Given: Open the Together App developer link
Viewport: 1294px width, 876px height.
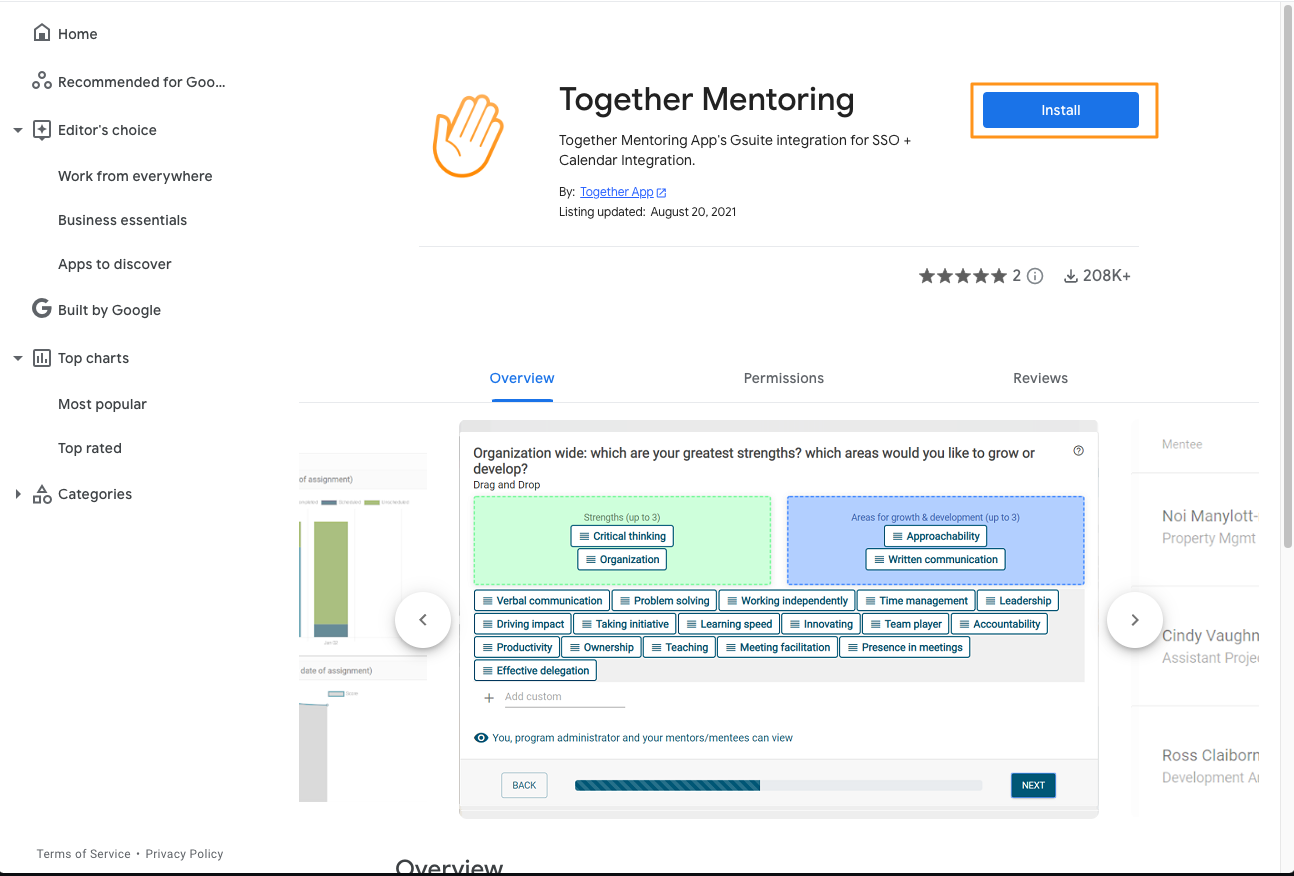Looking at the screenshot, I should (617, 192).
